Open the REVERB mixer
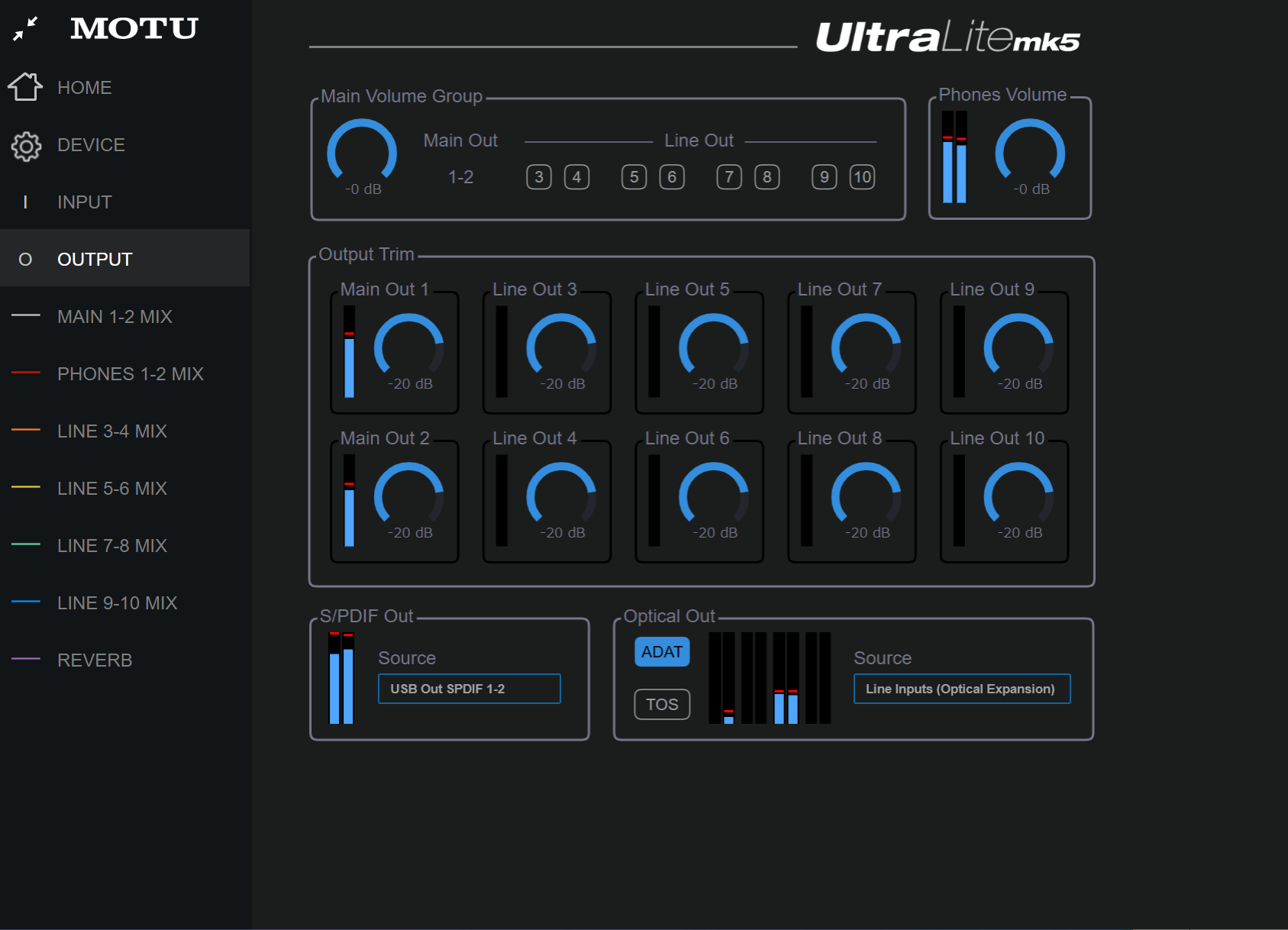1288x930 pixels. tap(125, 660)
